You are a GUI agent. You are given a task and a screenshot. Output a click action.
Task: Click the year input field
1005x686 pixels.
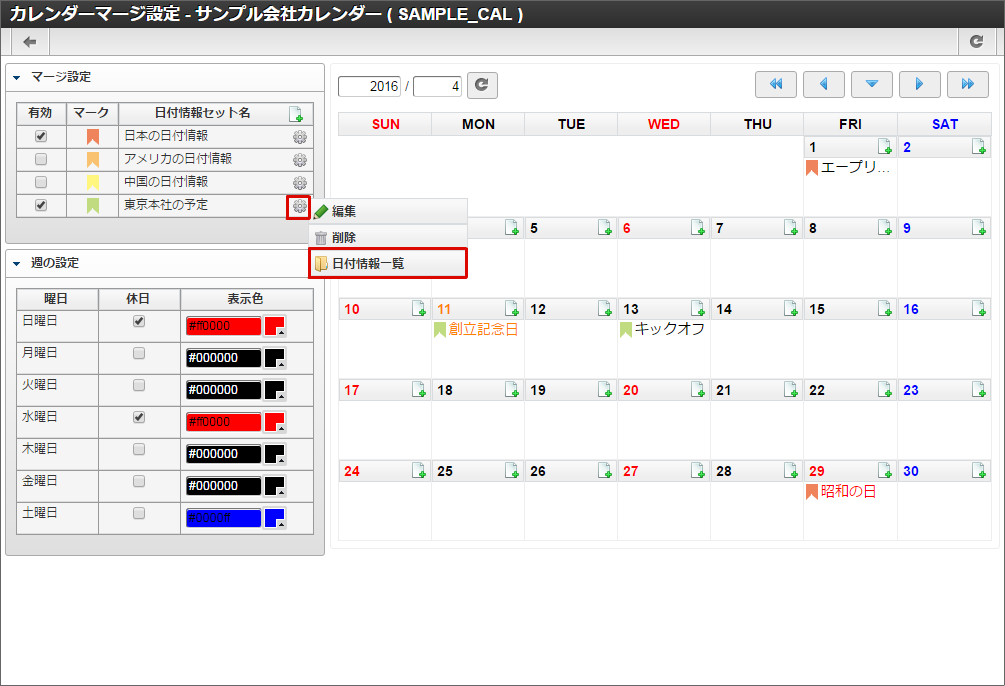(x=369, y=87)
